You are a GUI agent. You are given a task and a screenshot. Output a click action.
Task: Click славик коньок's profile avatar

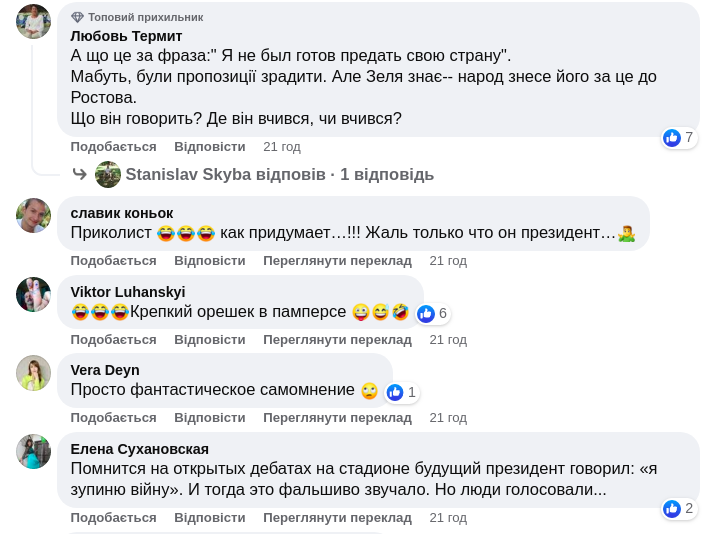[x=33, y=215]
